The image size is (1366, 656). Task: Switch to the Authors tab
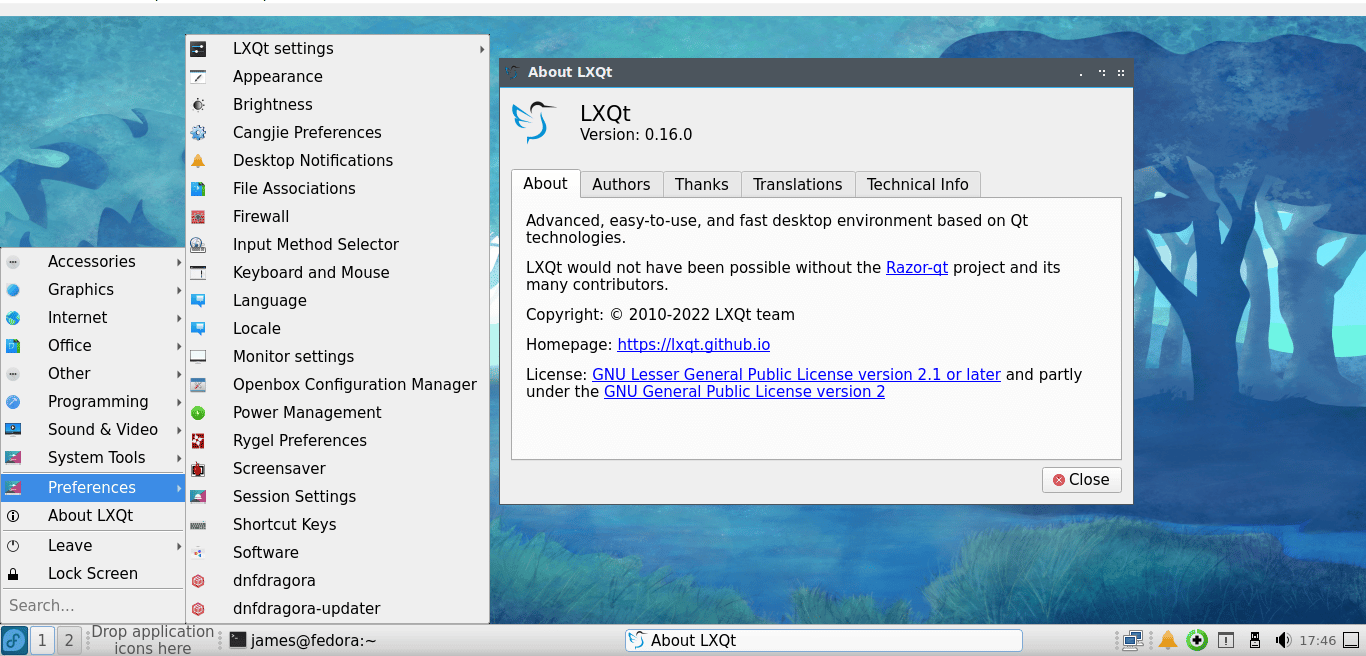(x=621, y=185)
